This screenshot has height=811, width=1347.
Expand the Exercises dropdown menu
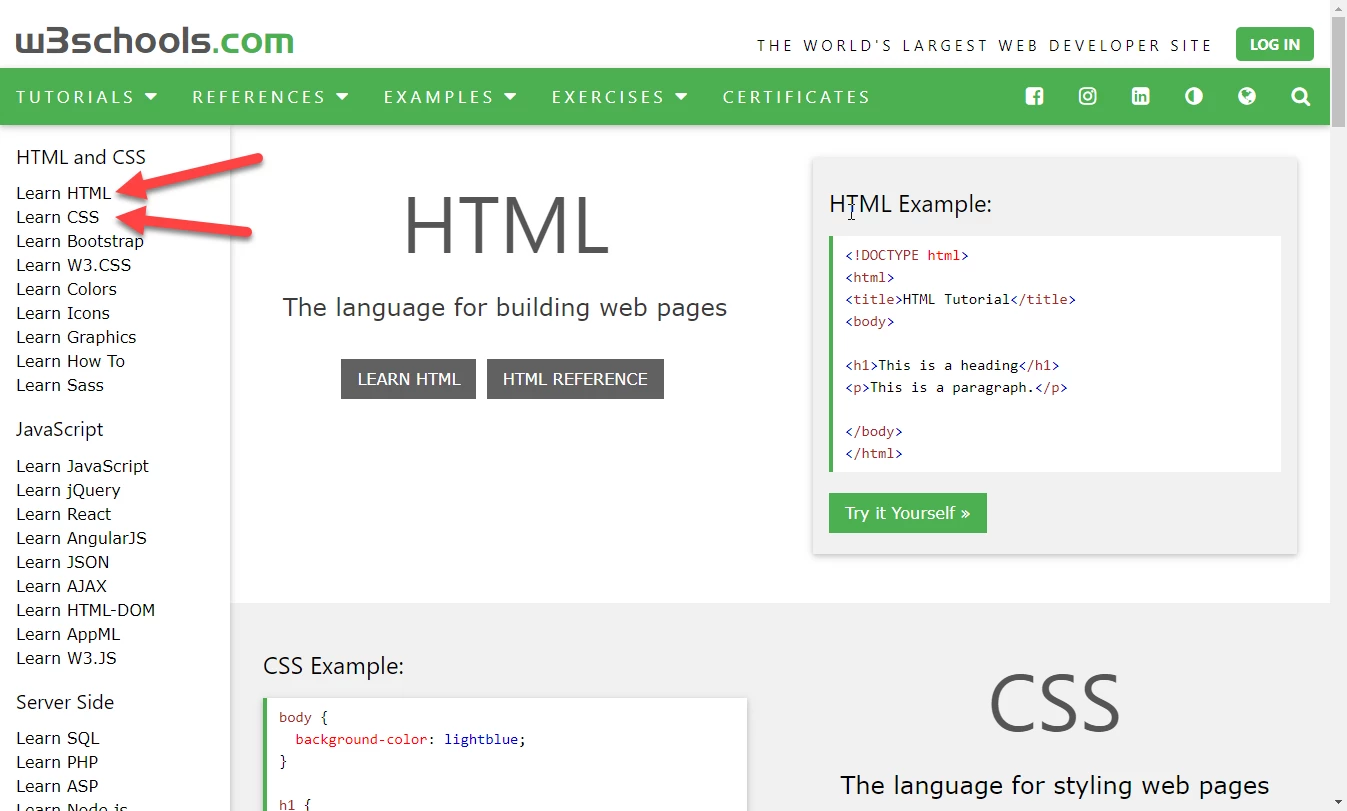(x=620, y=97)
